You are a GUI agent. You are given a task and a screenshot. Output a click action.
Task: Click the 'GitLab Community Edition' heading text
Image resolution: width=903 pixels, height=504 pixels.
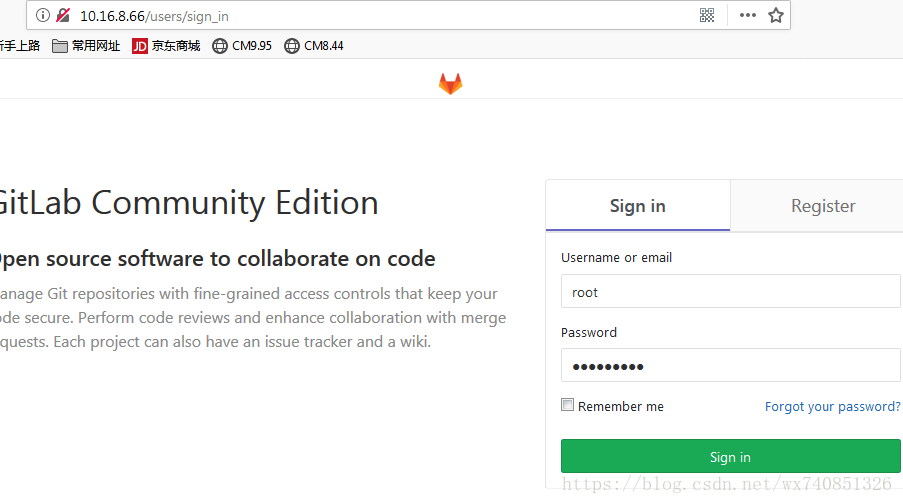pos(188,203)
